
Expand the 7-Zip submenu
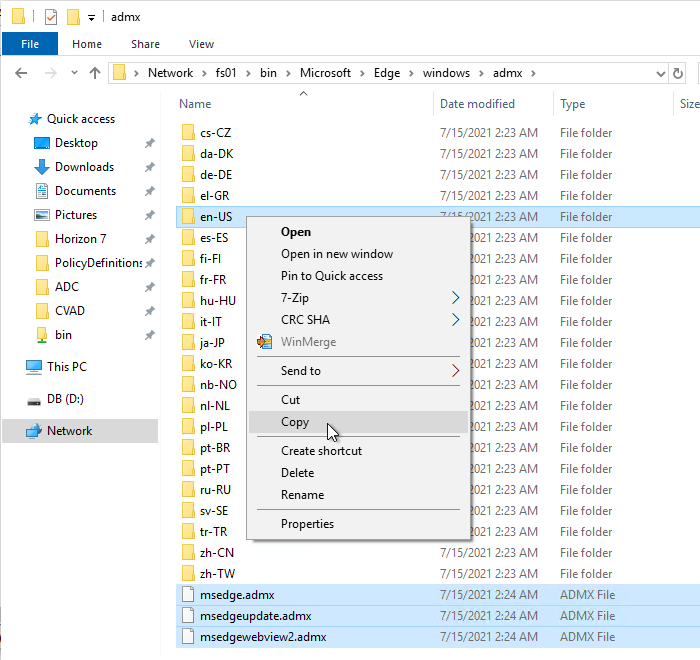point(358,298)
